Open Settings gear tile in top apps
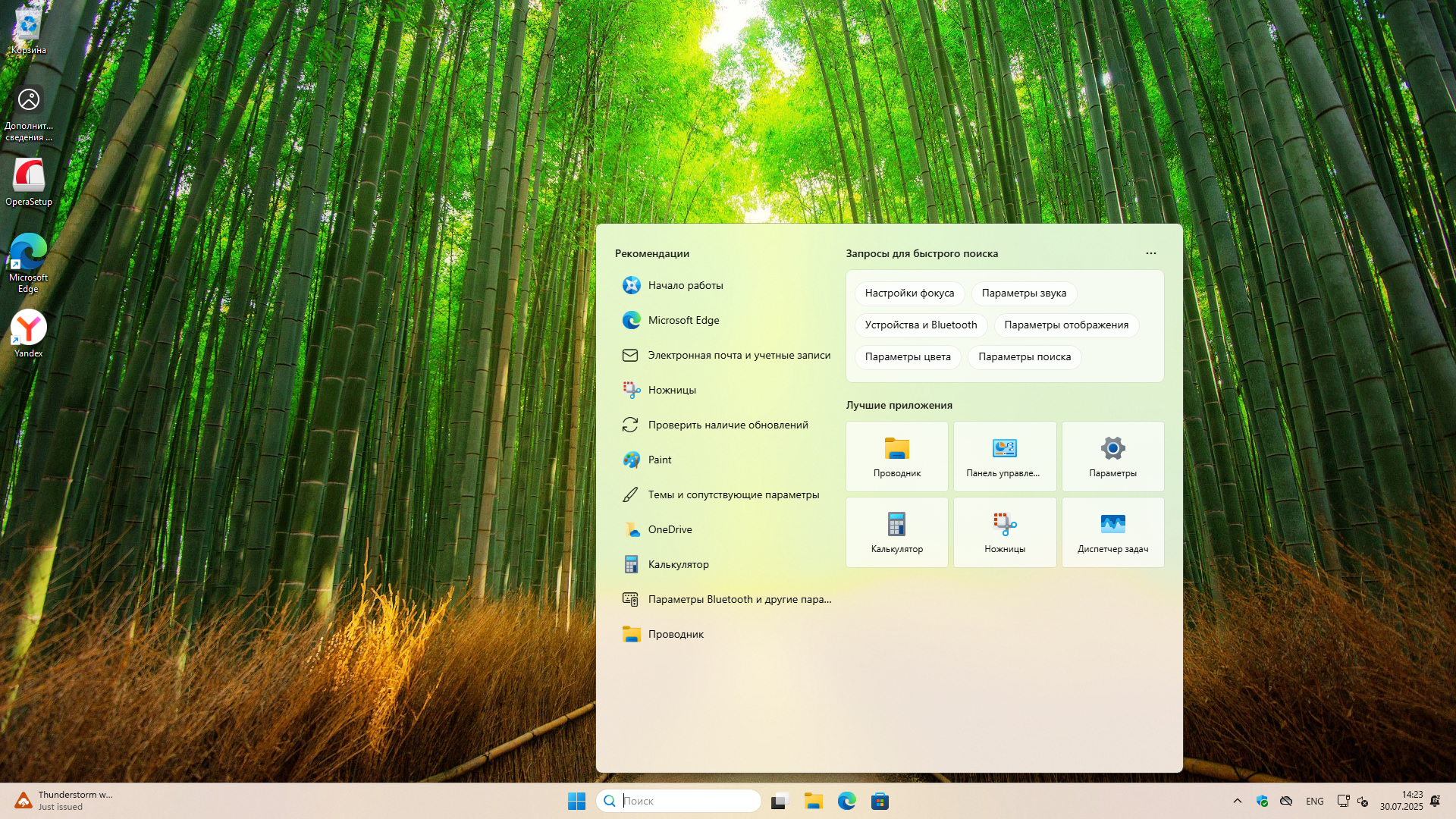 tap(1112, 457)
